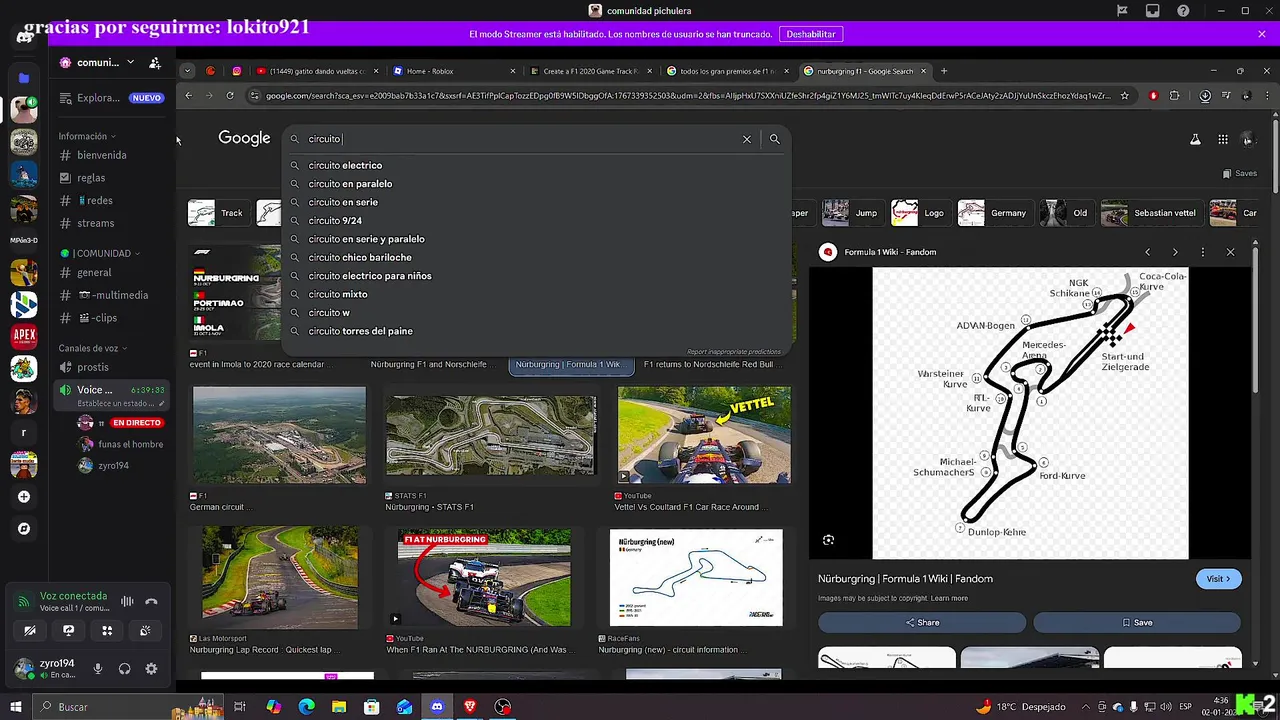
Task: Open the APEX server in Discord sidebar
Action: point(24,336)
